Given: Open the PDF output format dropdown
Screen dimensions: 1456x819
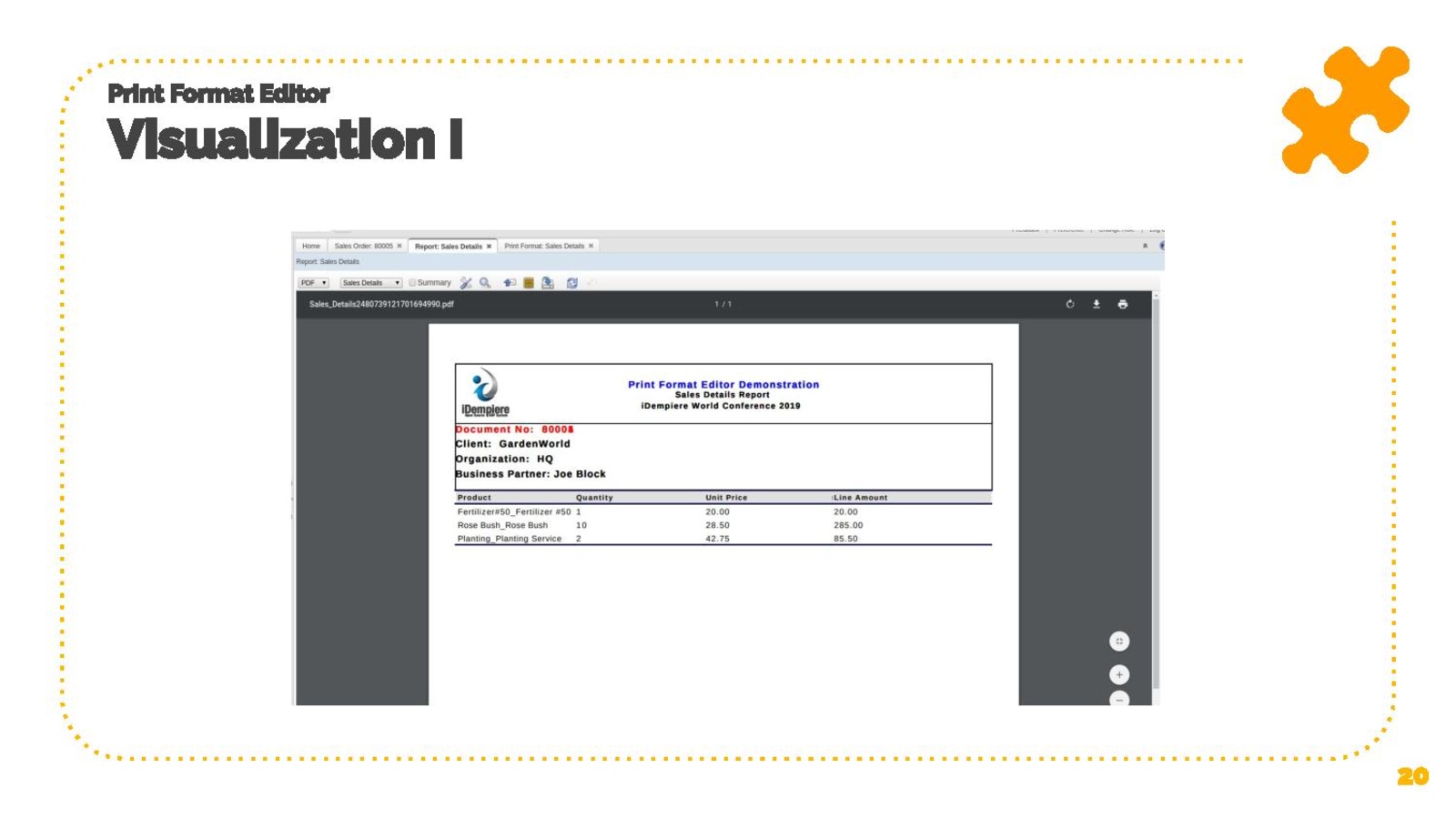Looking at the screenshot, I should click(313, 283).
